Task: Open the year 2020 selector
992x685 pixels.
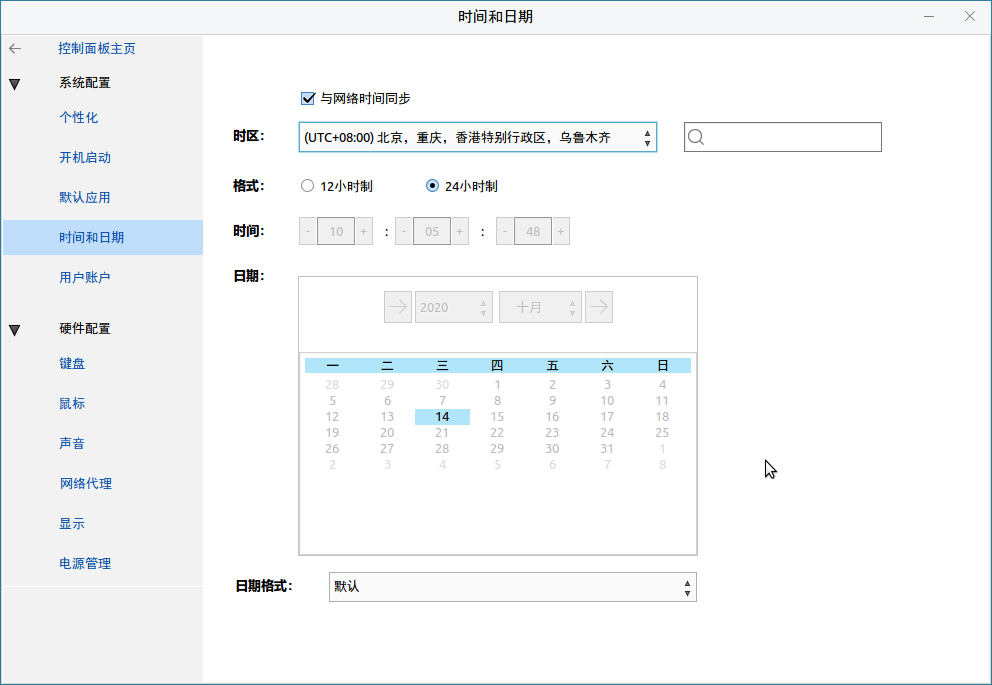Action: pyautogui.click(x=454, y=307)
